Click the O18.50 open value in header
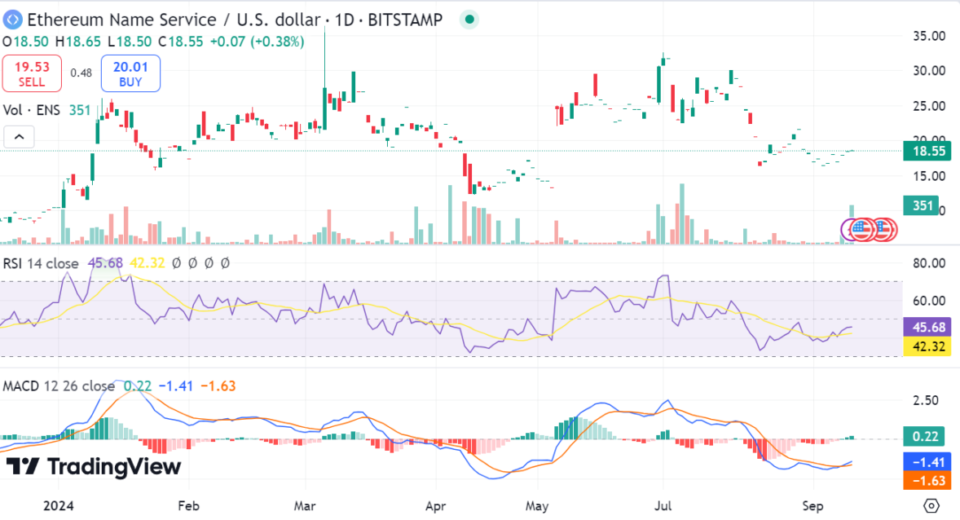Screen dimensions: 960x520 (26, 42)
